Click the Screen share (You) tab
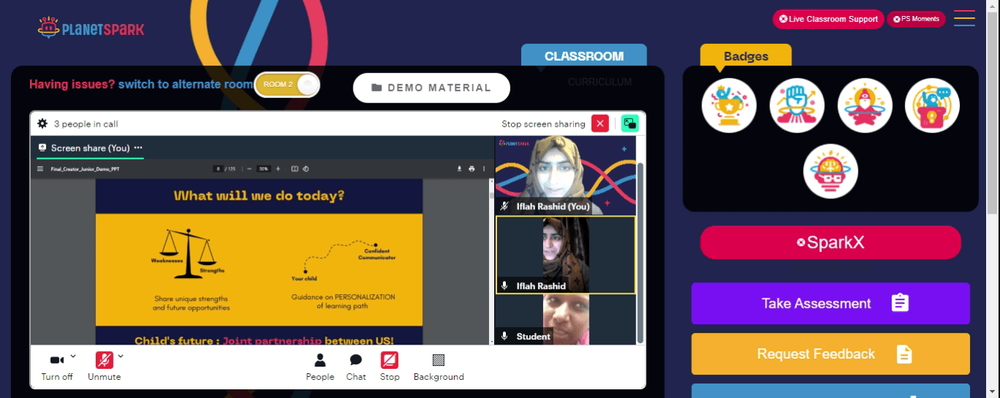The image size is (1000, 398). coord(90,148)
